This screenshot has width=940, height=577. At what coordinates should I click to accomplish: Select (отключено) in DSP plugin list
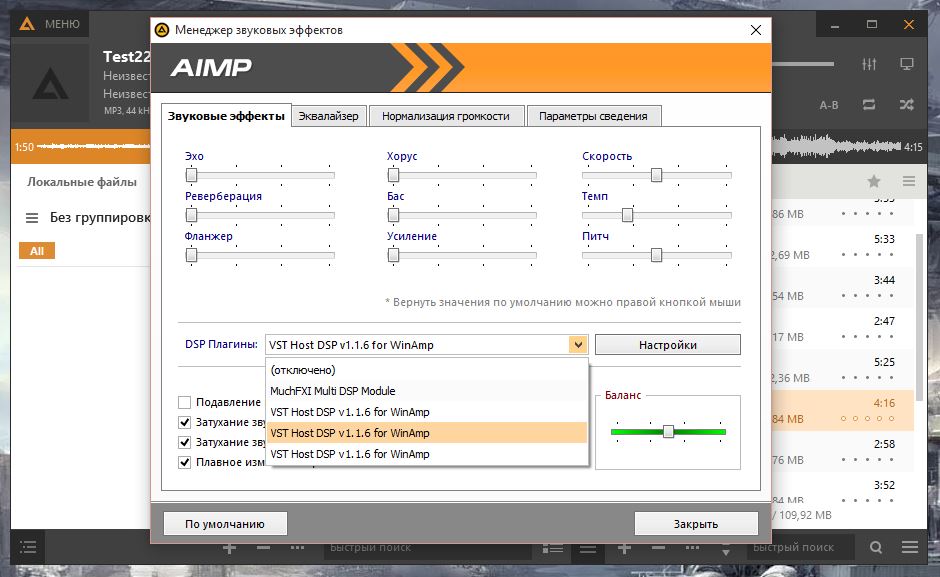click(x=426, y=370)
